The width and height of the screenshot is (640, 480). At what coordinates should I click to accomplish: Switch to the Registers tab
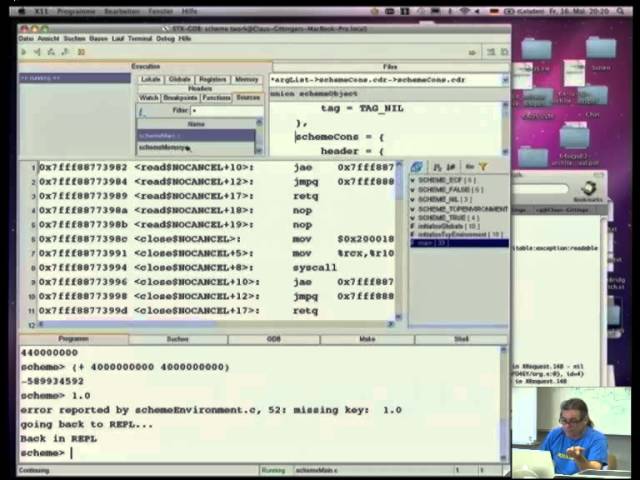point(213,79)
